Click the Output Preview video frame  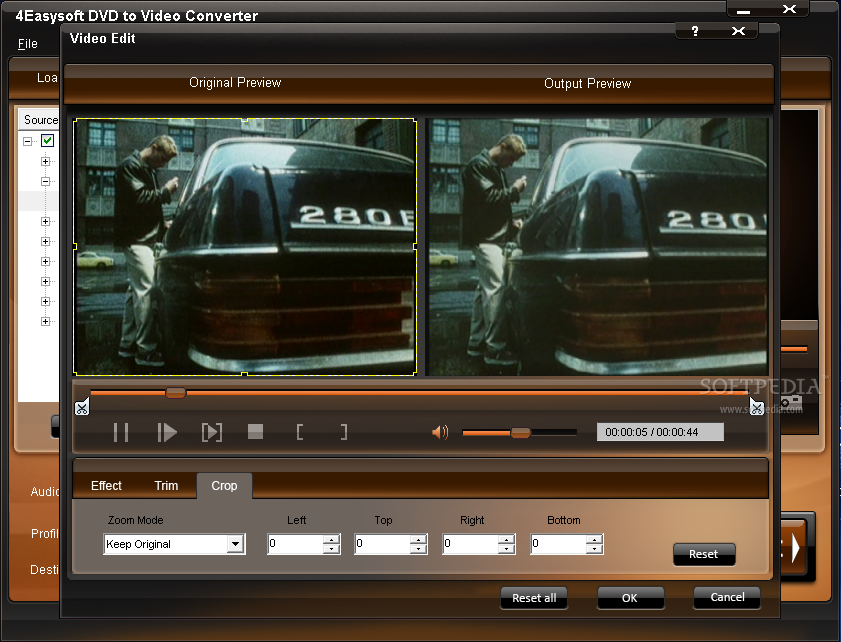coord(597,247)
